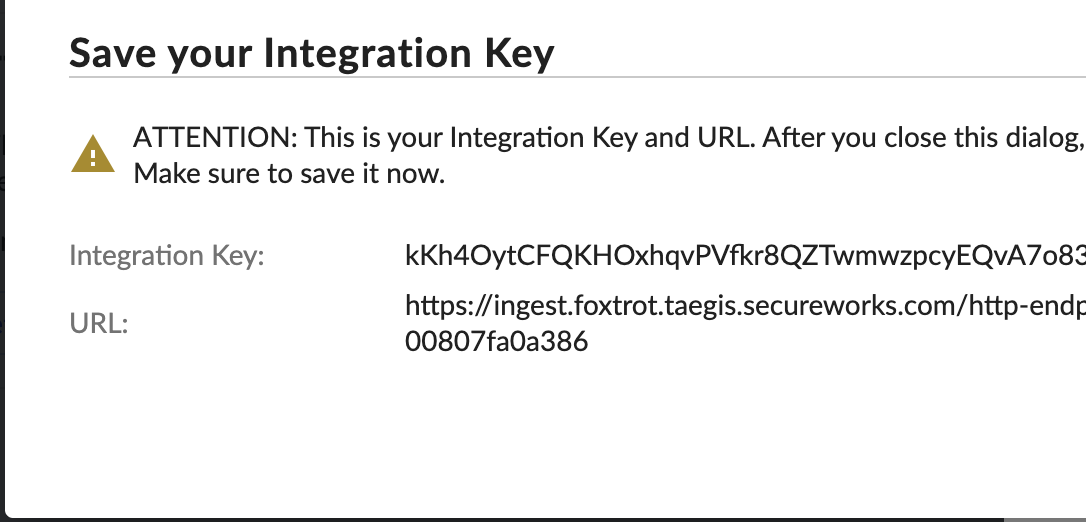The height and width of the screenshot is (522, 1086).
Task: Click the word ATTENTION in the warning
Action: [215, 137]
